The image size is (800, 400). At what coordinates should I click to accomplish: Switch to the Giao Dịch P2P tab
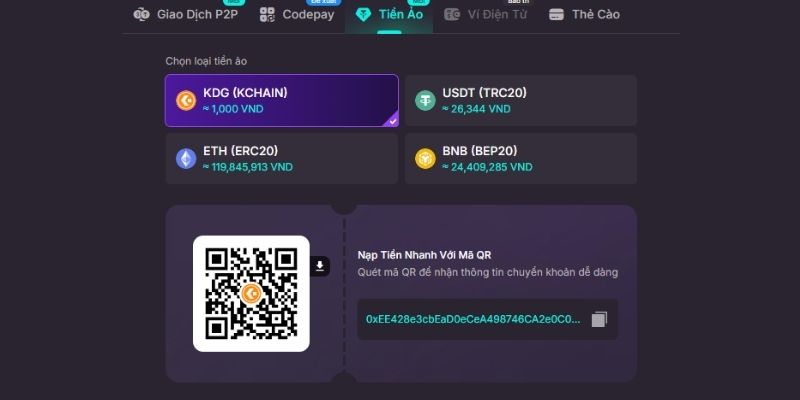point(186,14)
